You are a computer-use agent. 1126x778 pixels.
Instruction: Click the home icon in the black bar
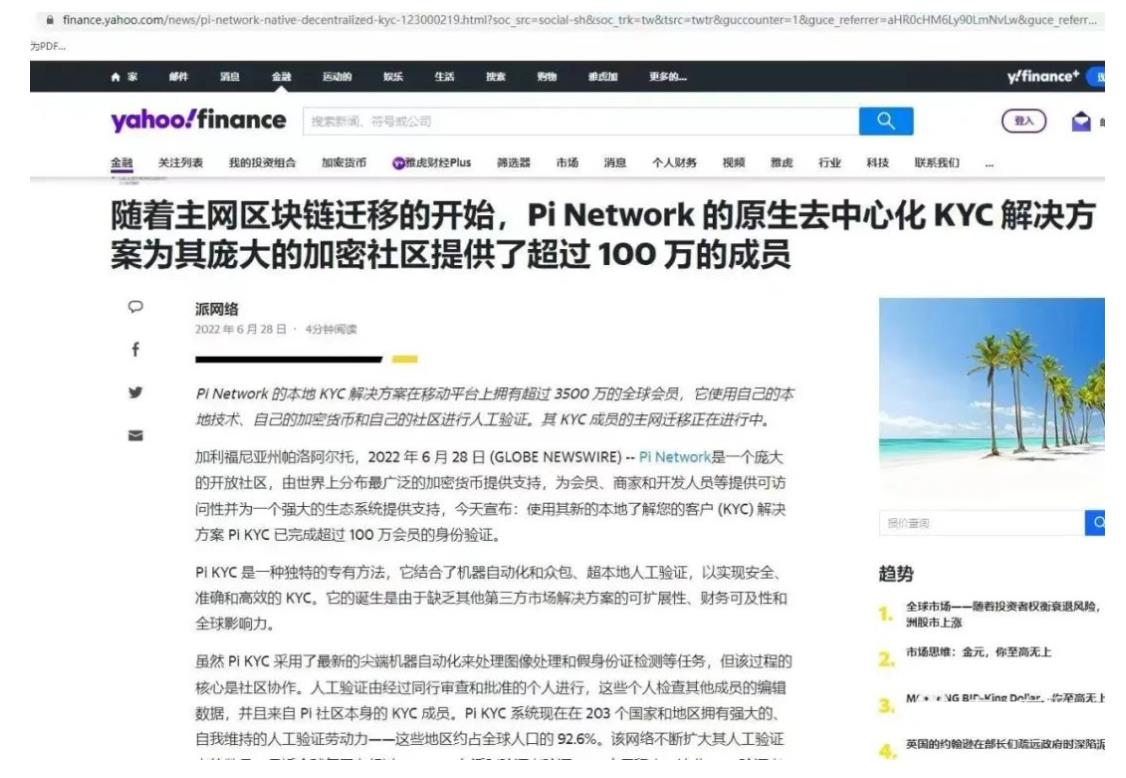click(x=116, y=77)
